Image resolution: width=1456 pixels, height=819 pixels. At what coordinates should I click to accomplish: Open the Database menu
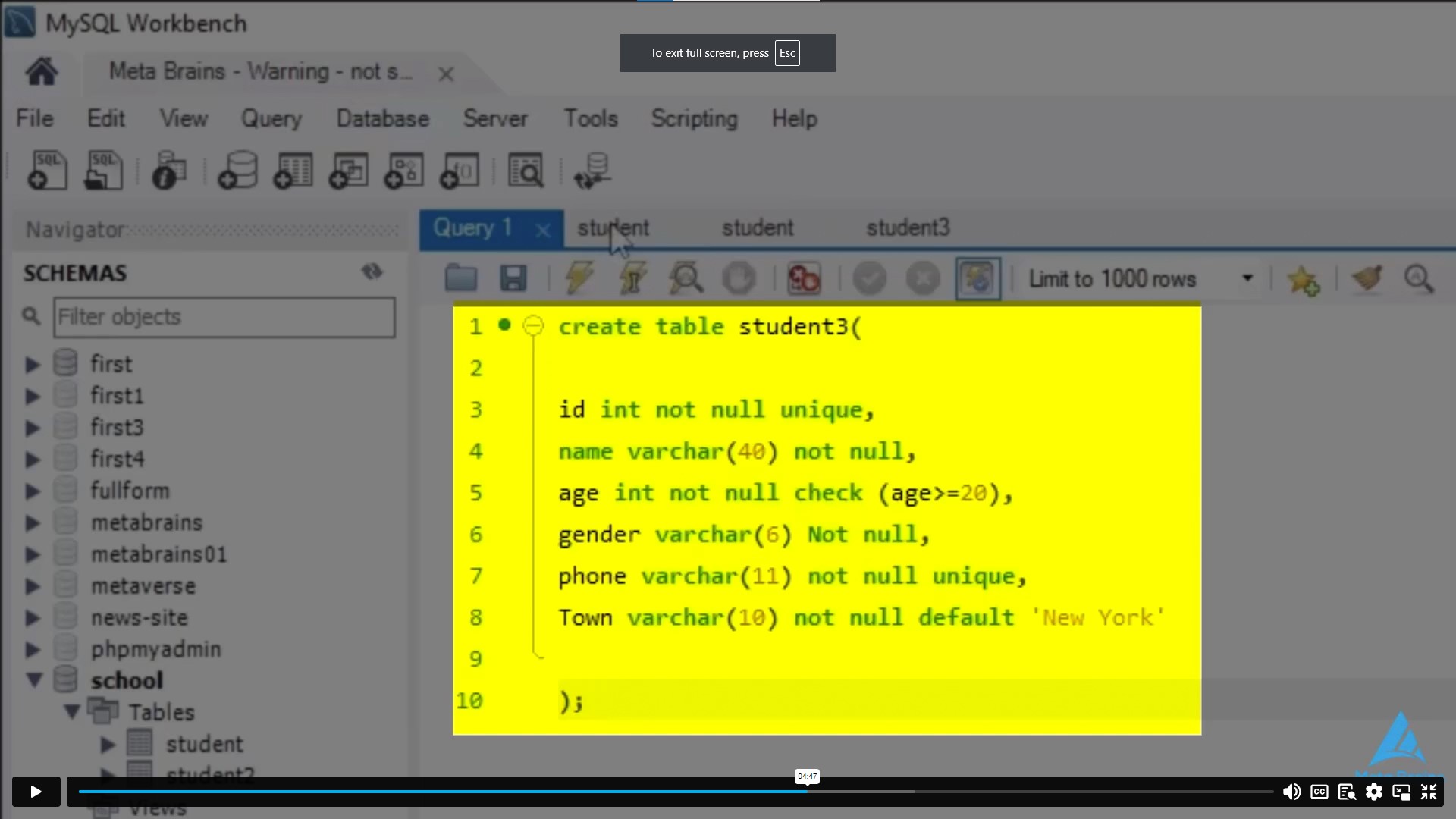(x=383, y=118)
